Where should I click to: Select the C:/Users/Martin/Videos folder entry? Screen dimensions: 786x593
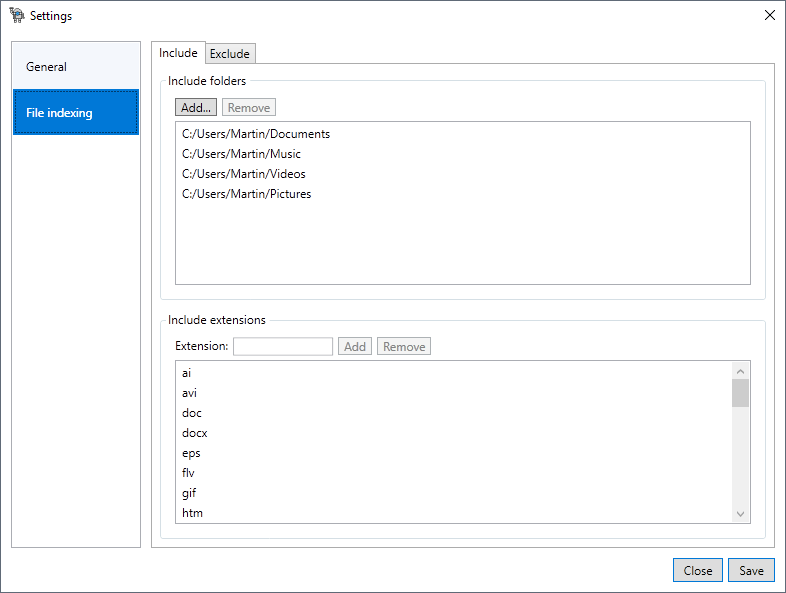coord(244,174)
